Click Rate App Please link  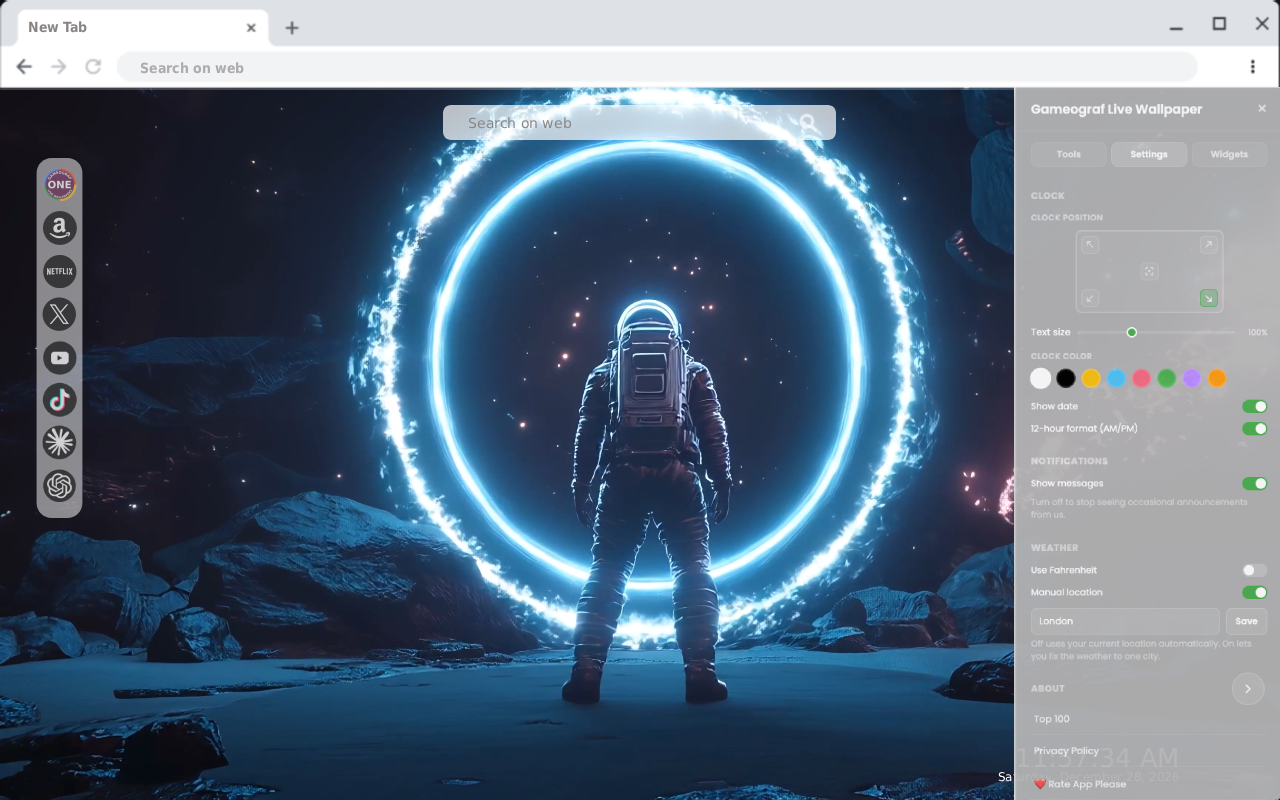(x=1080, y=784)
